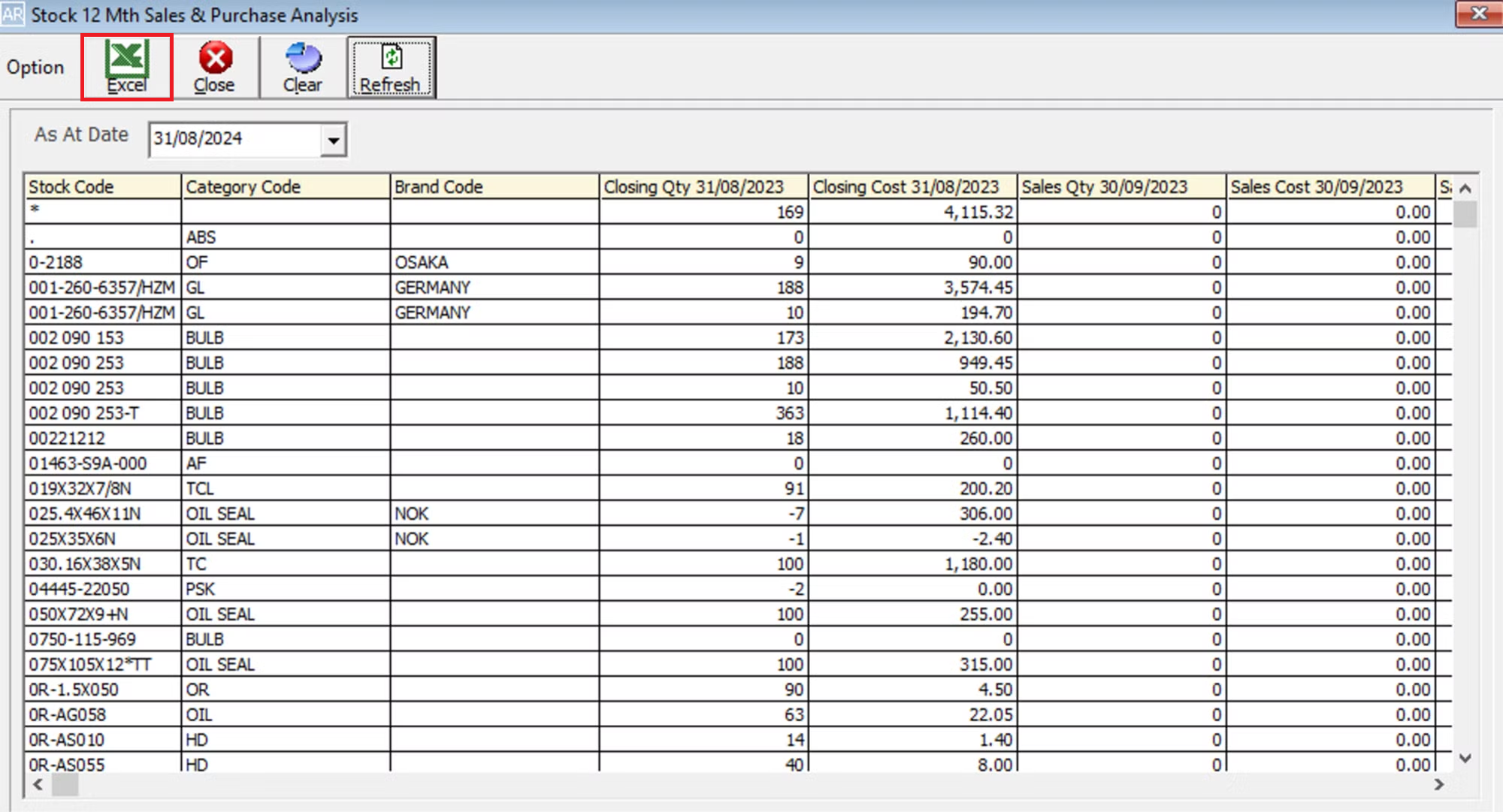Close the window with the title bar X
The width and height of the screenshot is (1503, 812).
[x=1478, y=14]
